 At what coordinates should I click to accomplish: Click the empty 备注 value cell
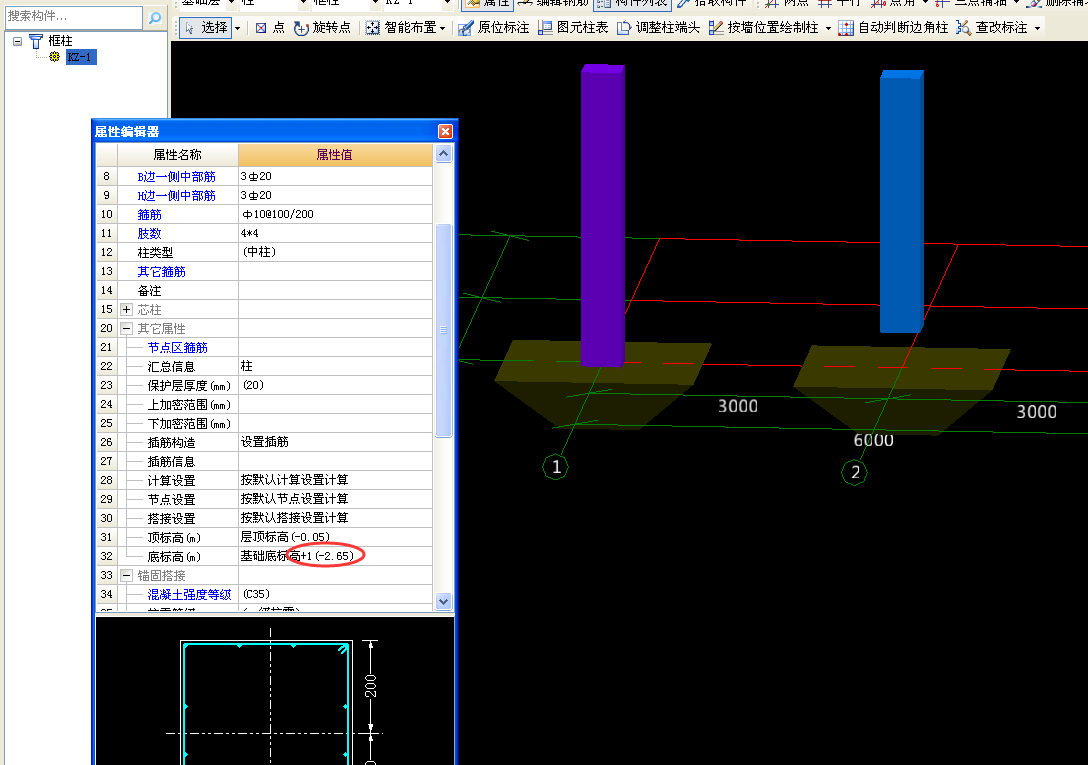pos(335,291)
